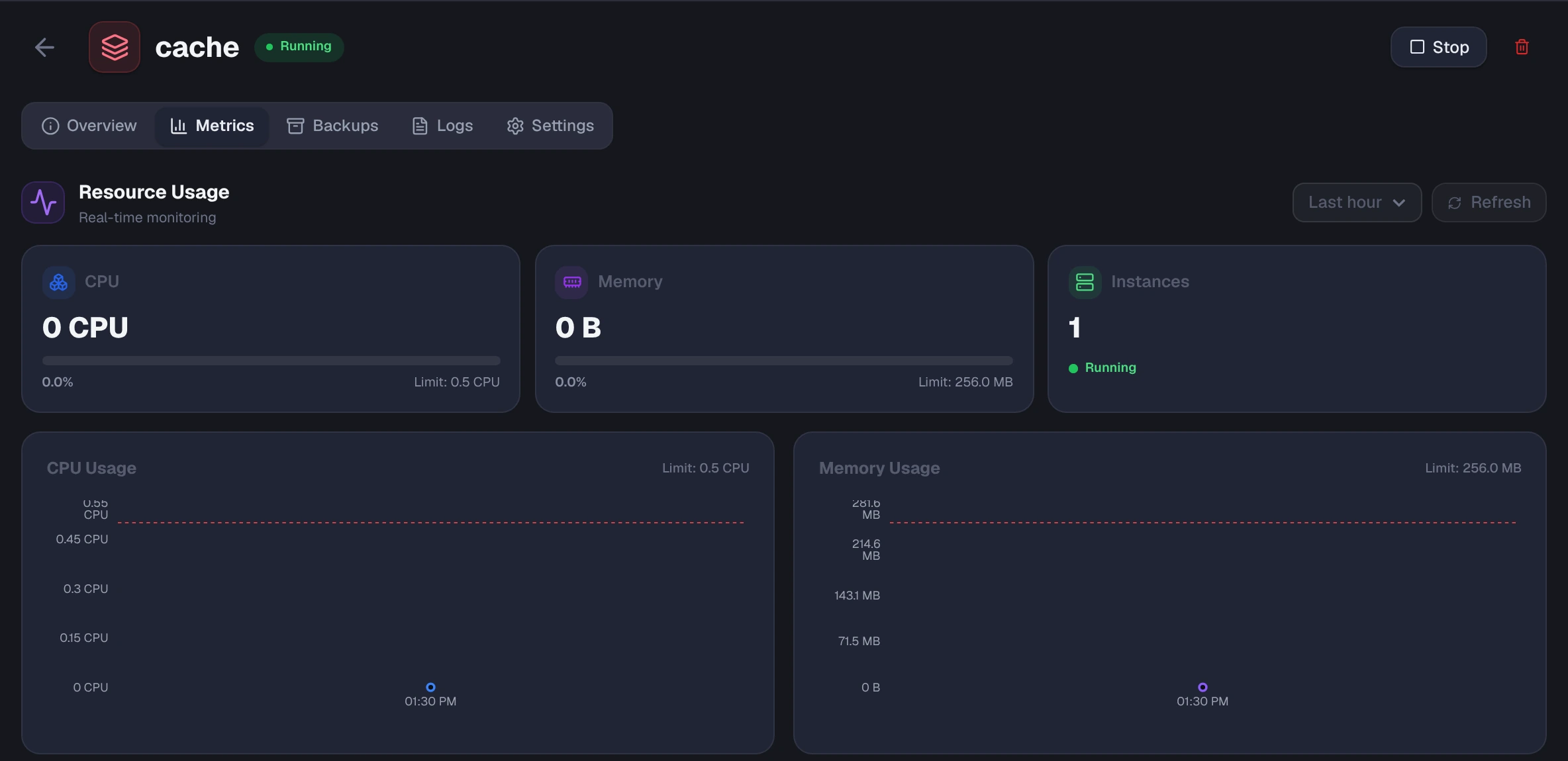Click the '0 B' memory value text
The image size is (1568, 761).
click(x=578, y=328)
